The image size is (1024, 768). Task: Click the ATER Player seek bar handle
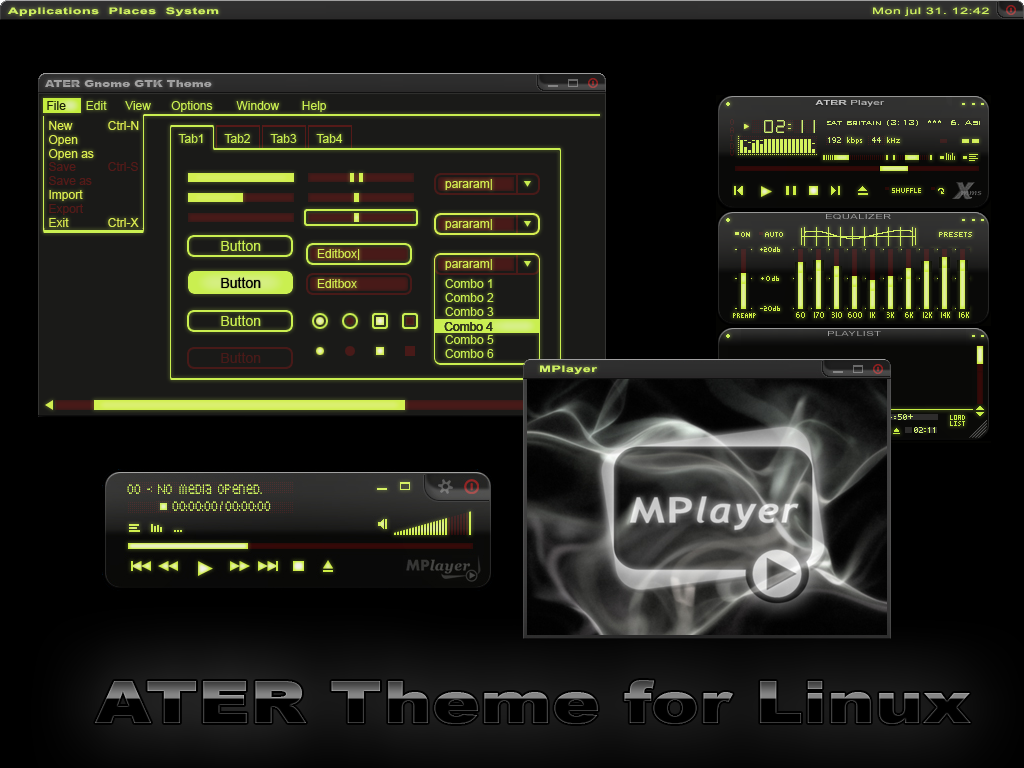click(x=893, y=168)
